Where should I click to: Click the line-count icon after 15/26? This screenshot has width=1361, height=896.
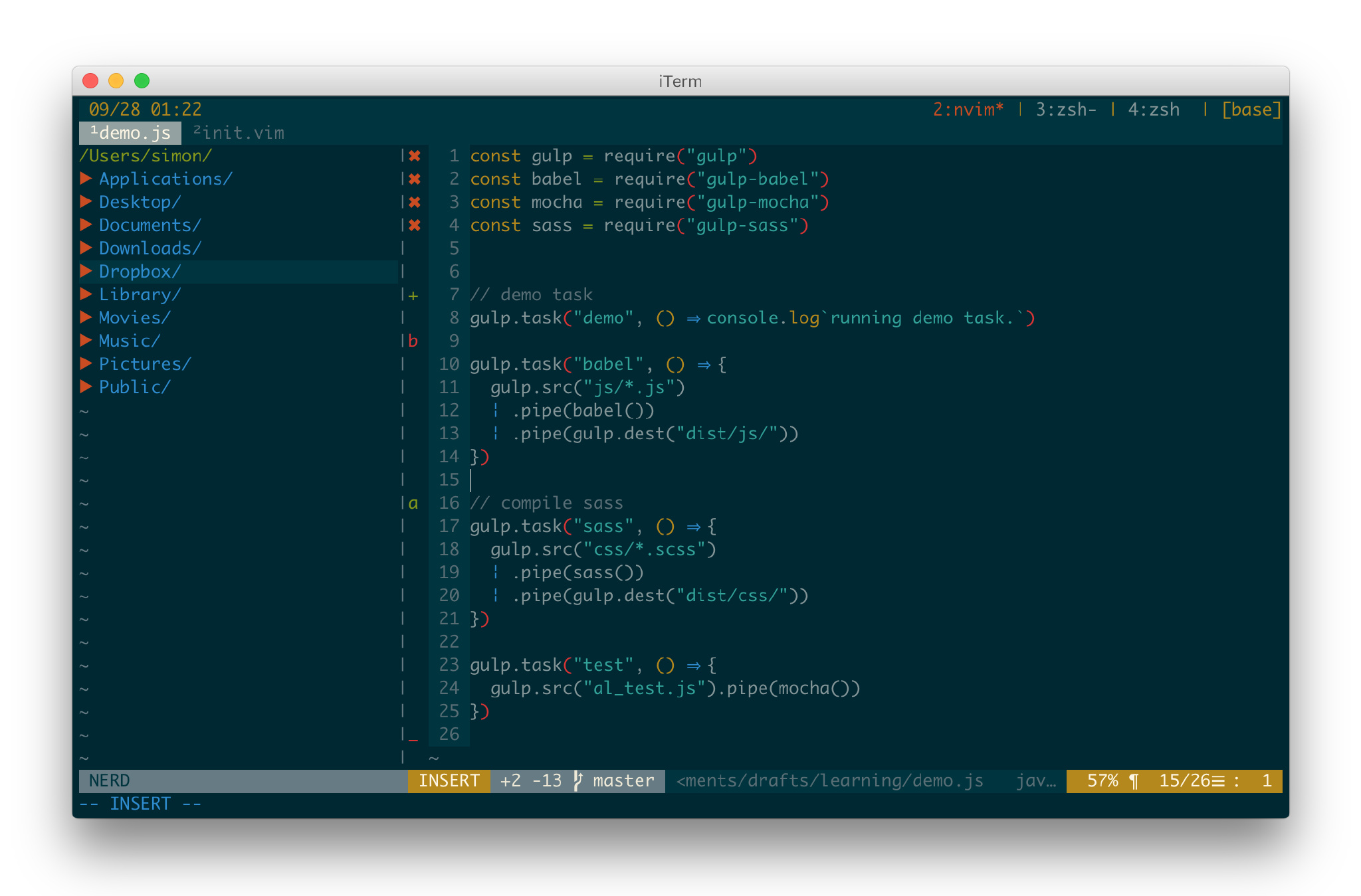1217,781
